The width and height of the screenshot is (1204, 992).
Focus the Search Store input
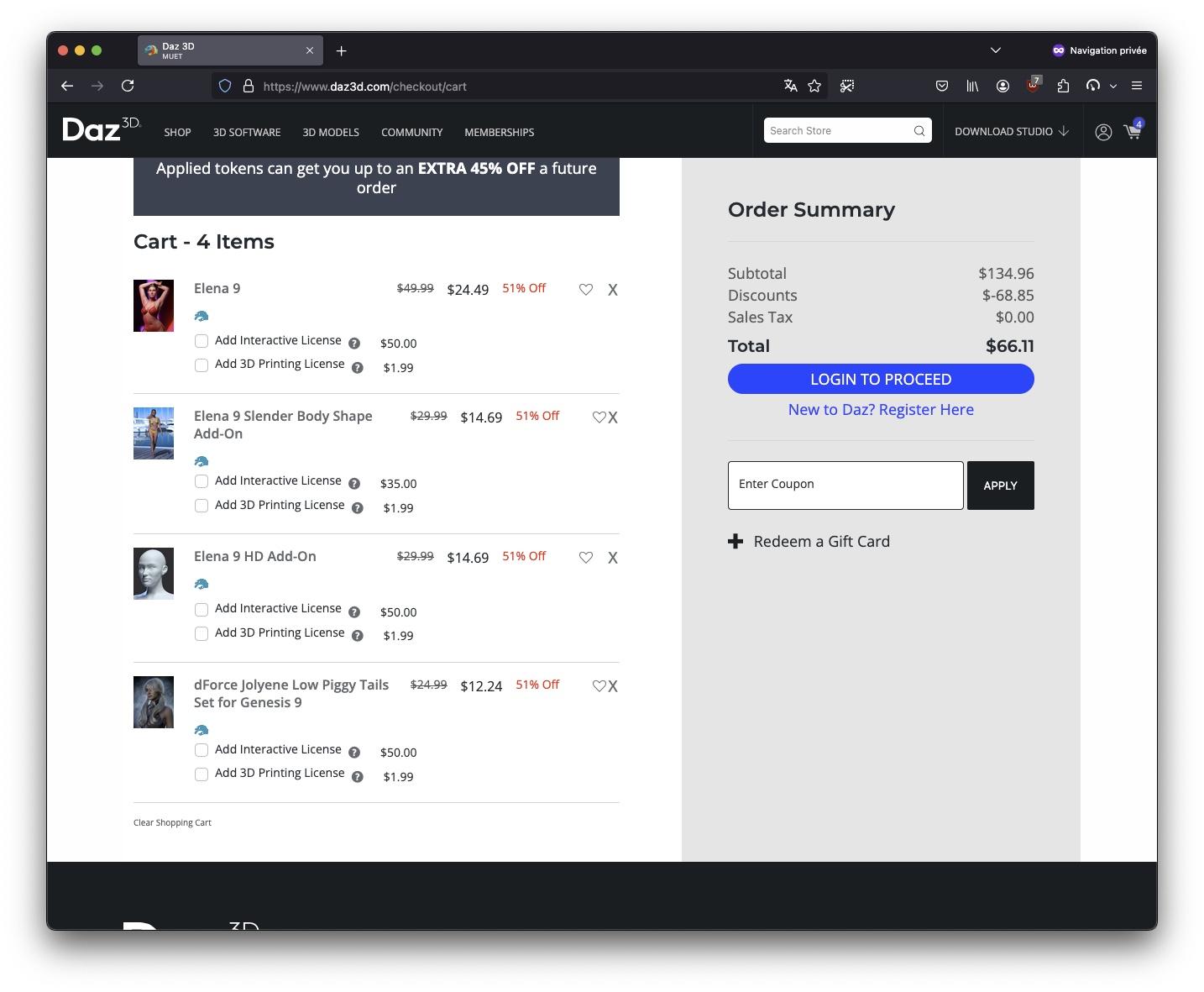(837, 131)
